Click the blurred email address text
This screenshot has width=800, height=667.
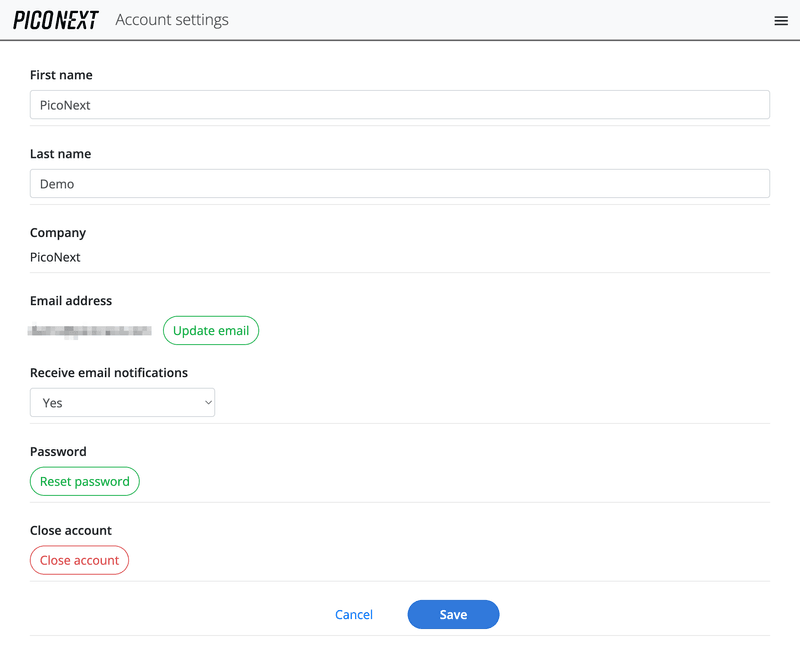coord(90,331)
